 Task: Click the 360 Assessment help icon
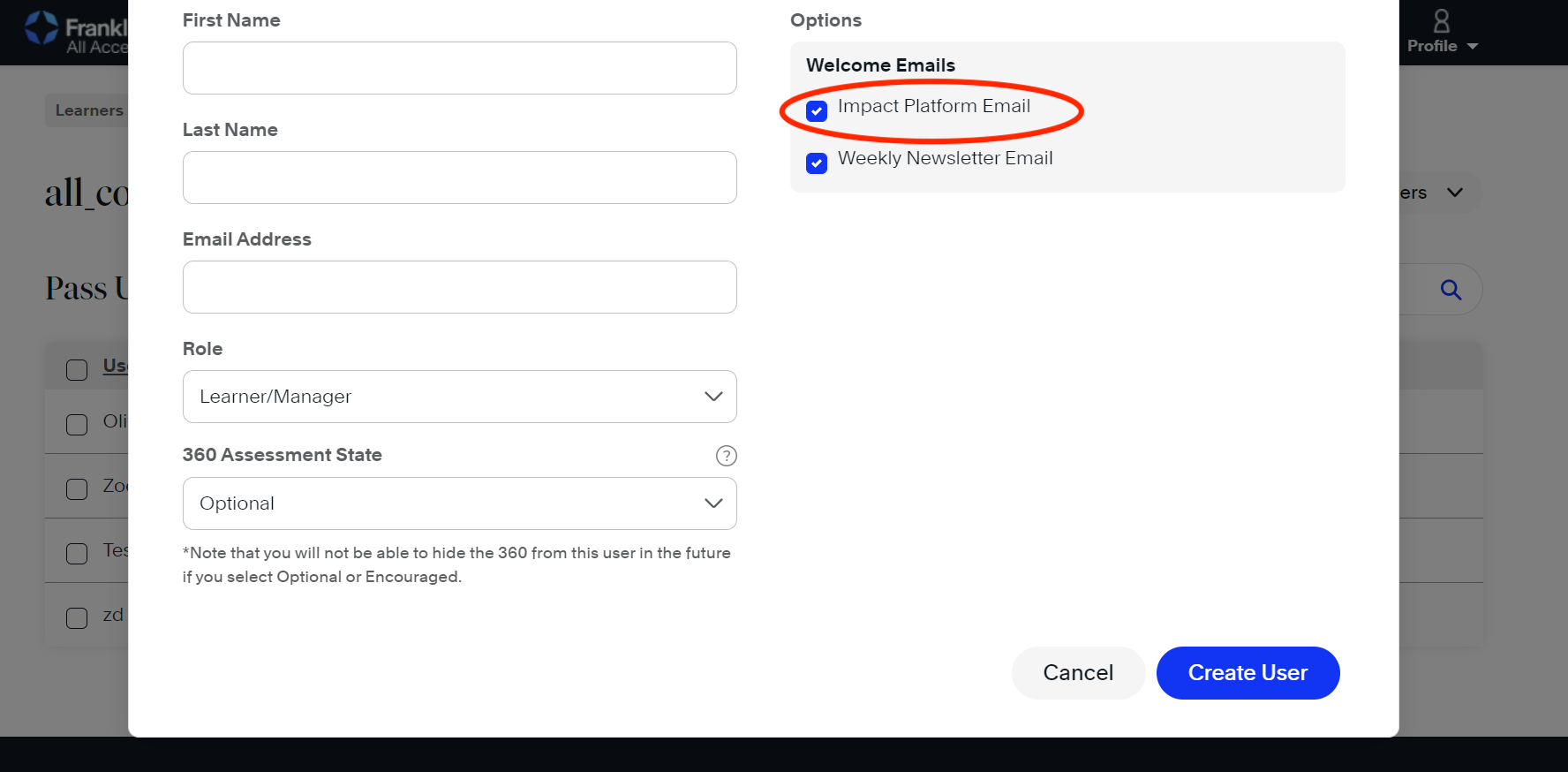(x=726, y=456)
